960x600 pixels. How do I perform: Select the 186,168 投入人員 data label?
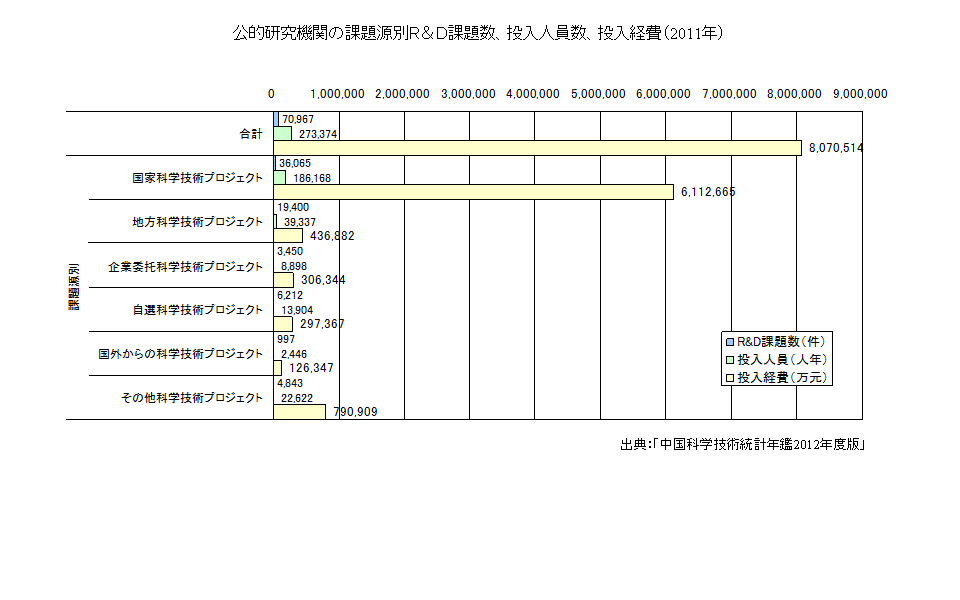point(312,178)
